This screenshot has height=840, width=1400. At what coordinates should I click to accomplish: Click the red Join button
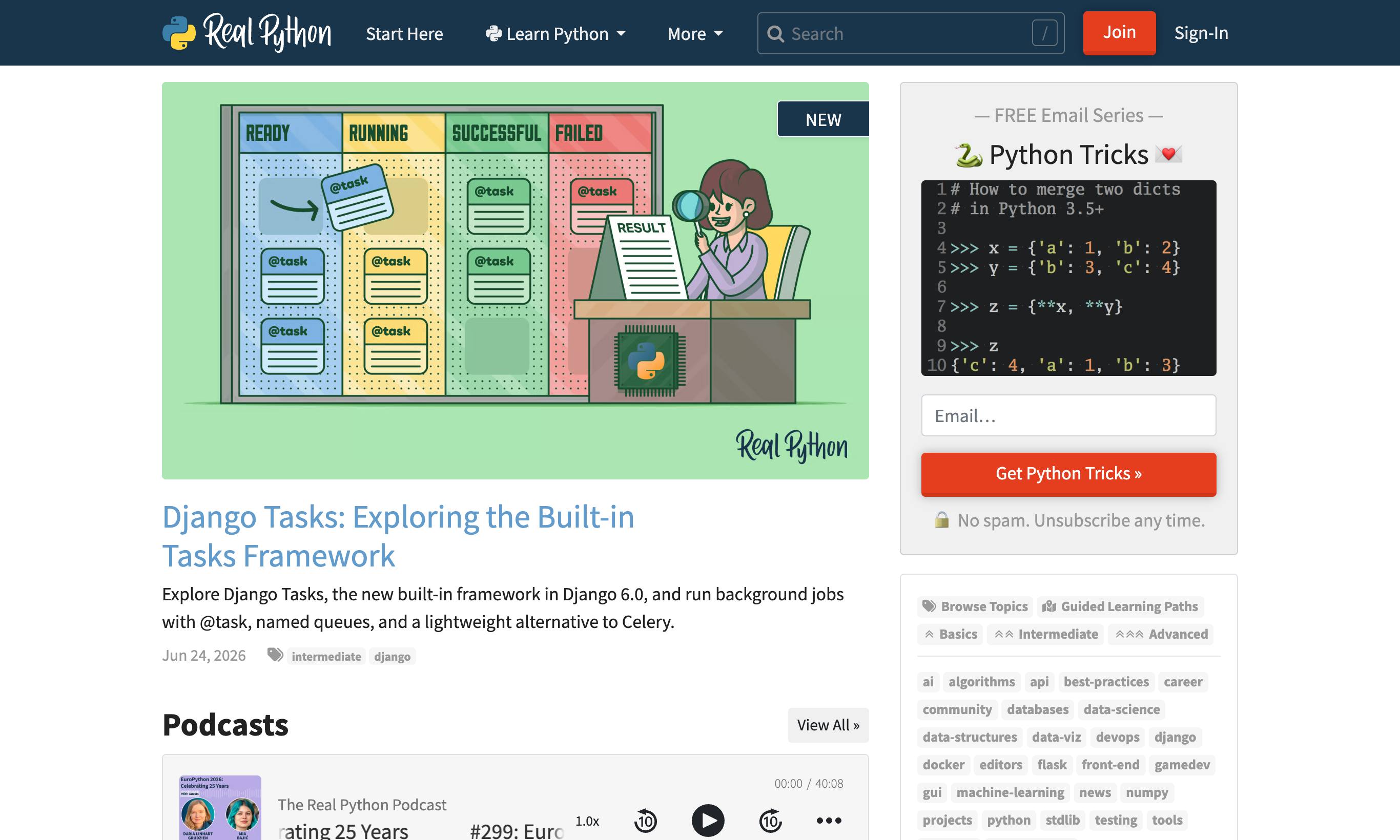click(1119, 32)
